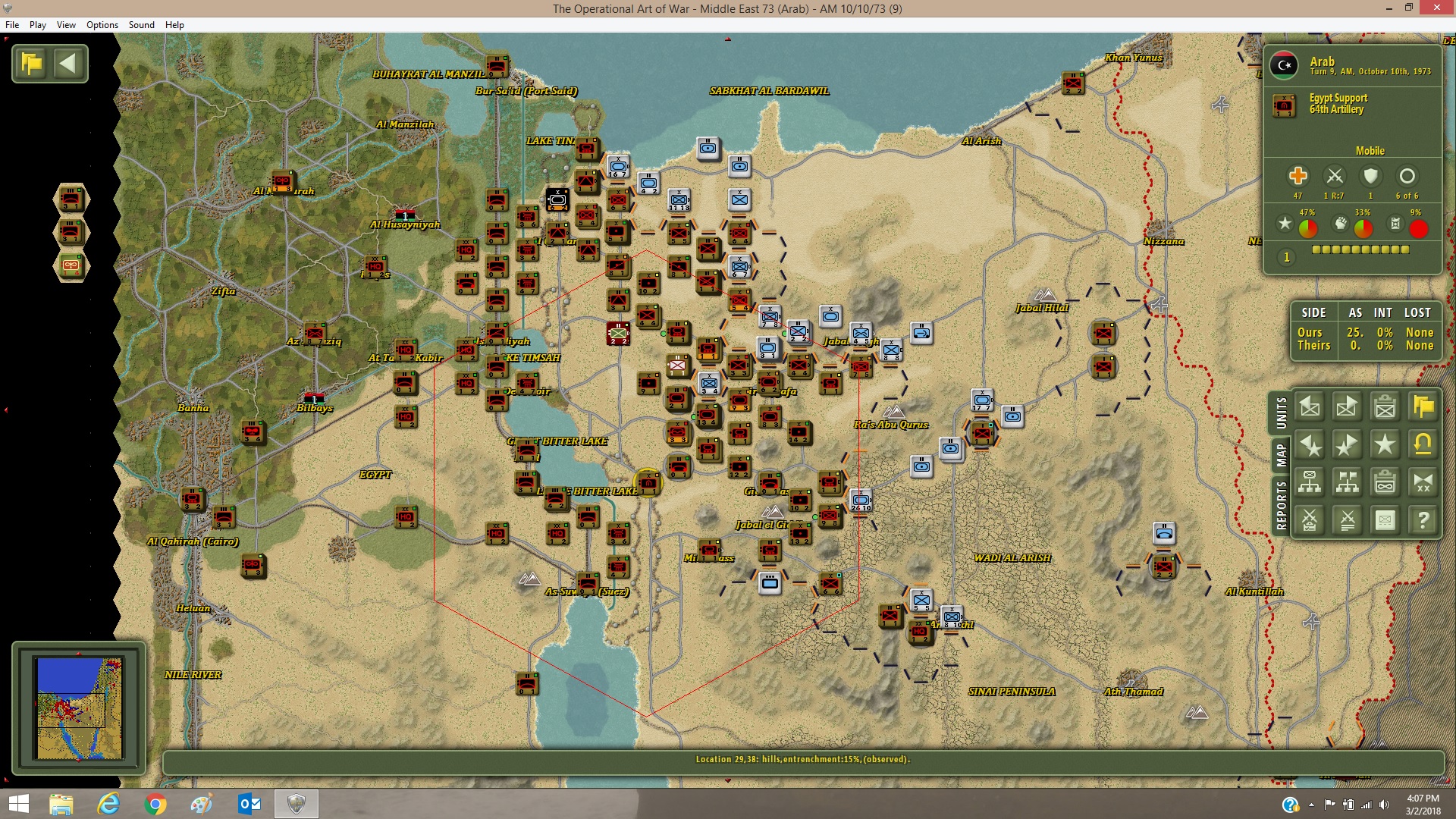1456x819 pixels.
Task: Open Windows Start button
Action: (18, 804)
